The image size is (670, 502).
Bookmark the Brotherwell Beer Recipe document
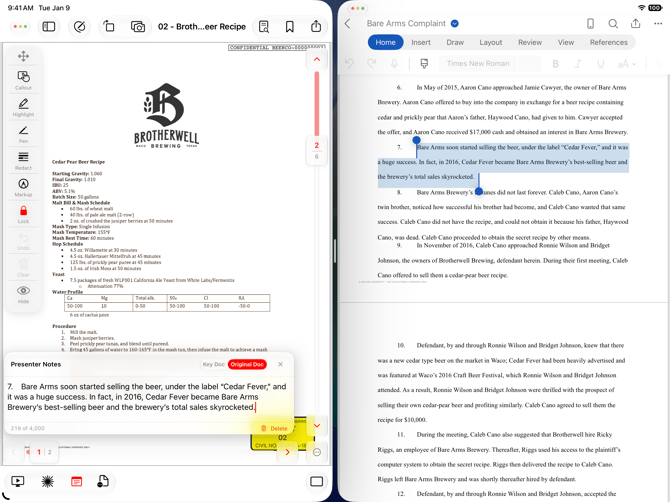point(290,26)
